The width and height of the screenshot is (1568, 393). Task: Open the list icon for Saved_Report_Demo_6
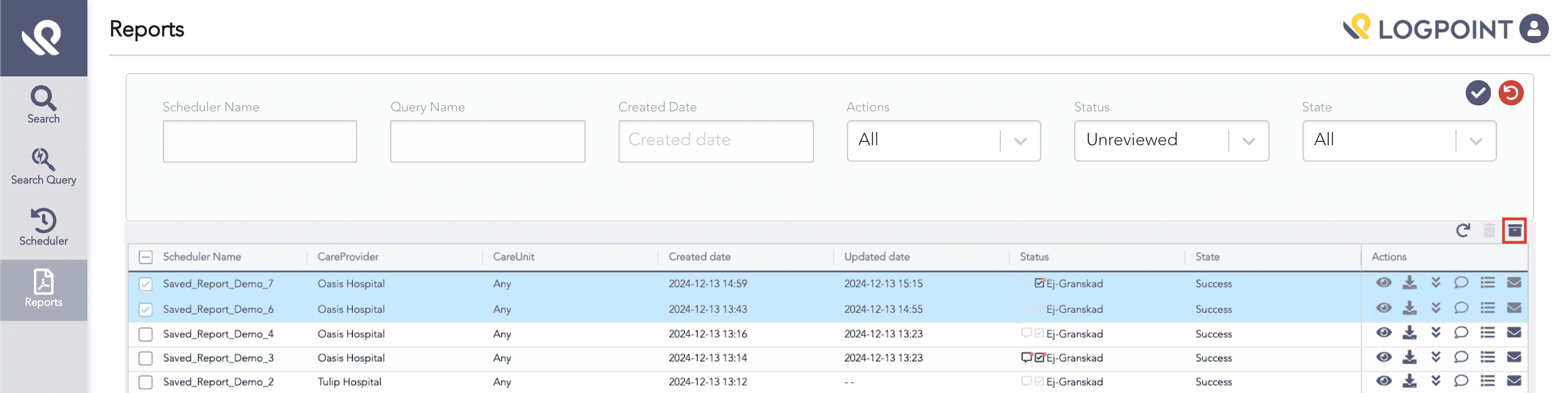(1488, 308)
